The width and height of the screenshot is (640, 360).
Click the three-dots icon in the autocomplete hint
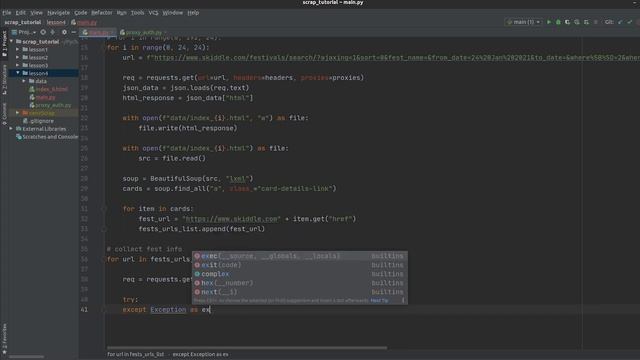403,300
